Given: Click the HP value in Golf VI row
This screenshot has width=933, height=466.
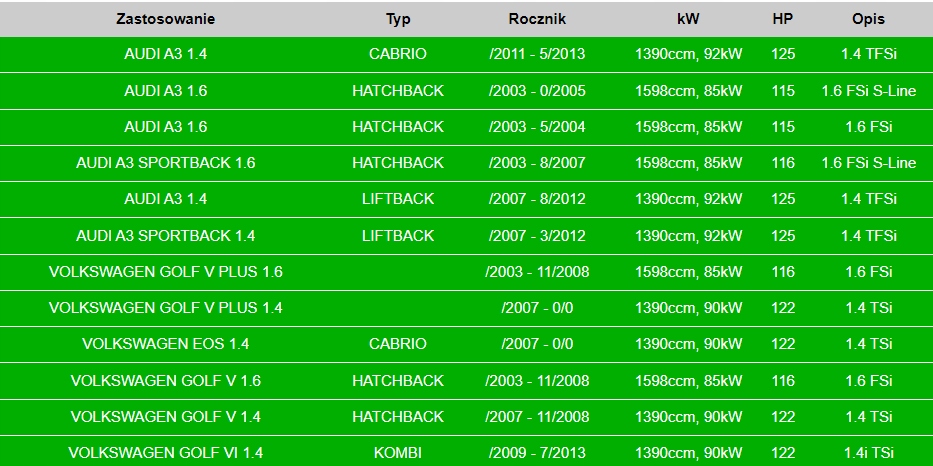Looking at the screenshot, I should coord(782,453).
